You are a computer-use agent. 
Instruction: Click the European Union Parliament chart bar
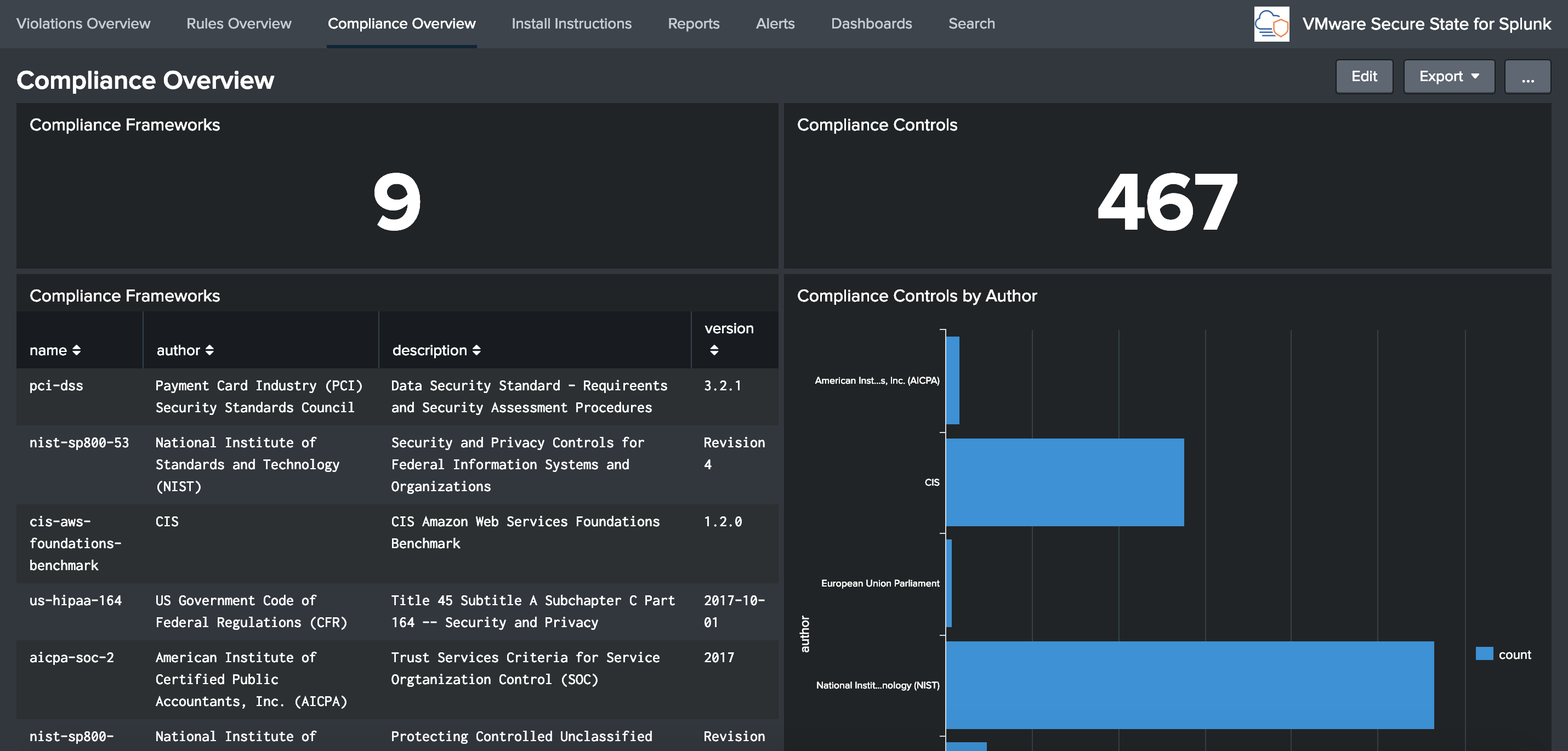pyautogui.click(x=949, y=583)
